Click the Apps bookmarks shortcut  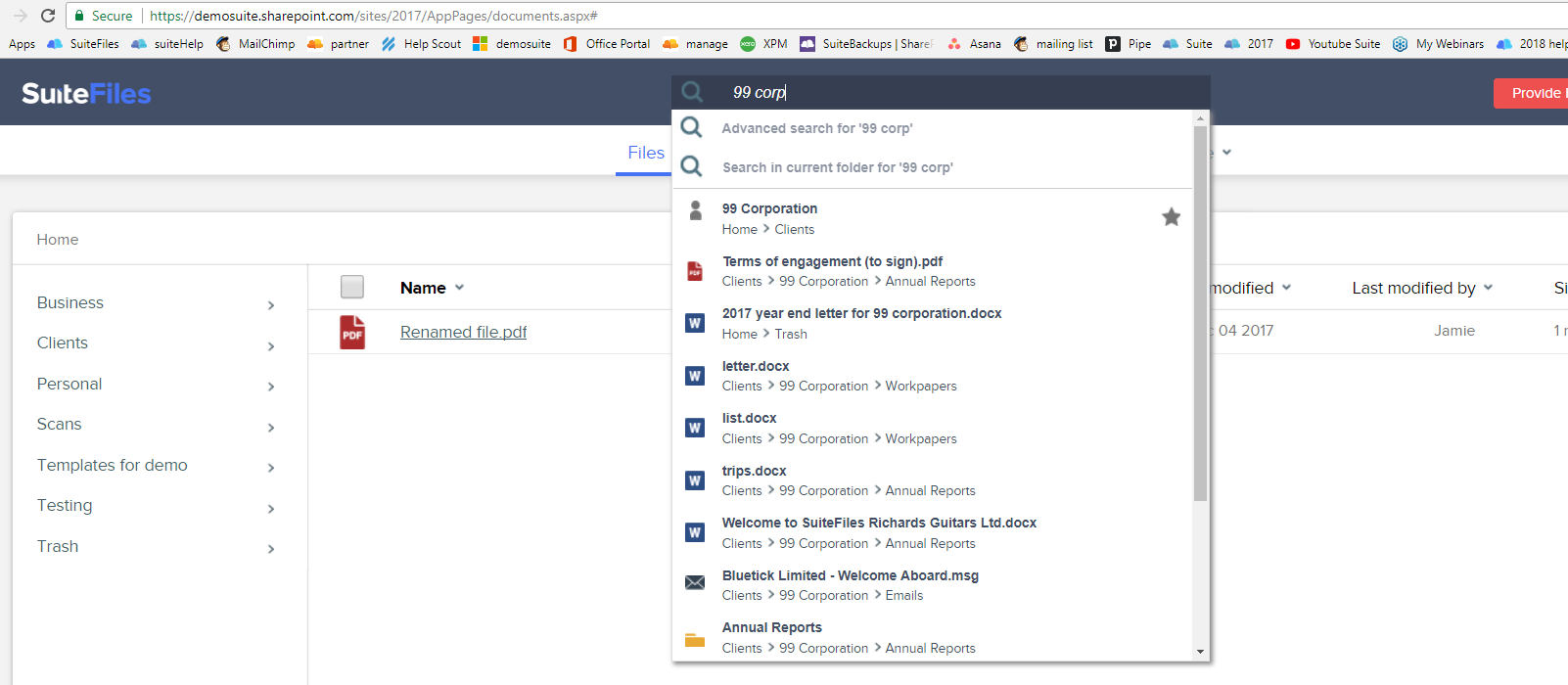point(22,44)
